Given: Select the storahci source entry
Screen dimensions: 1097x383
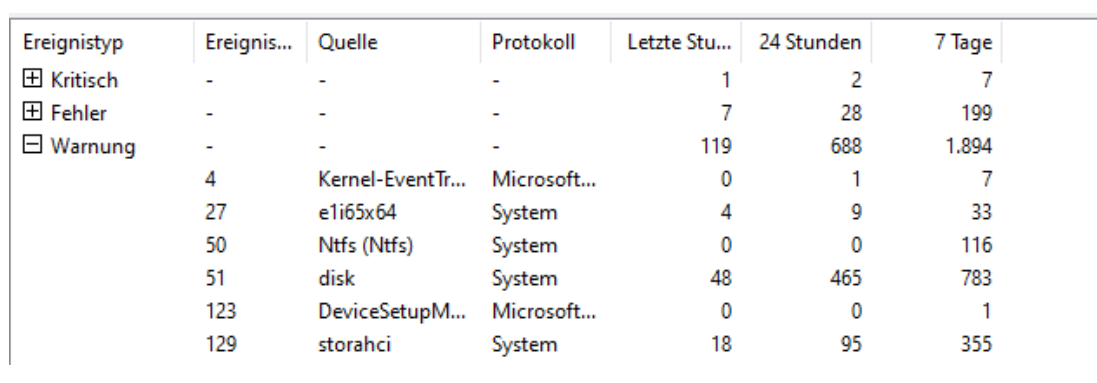Looking at the screenshot, I should pos(355,344).
